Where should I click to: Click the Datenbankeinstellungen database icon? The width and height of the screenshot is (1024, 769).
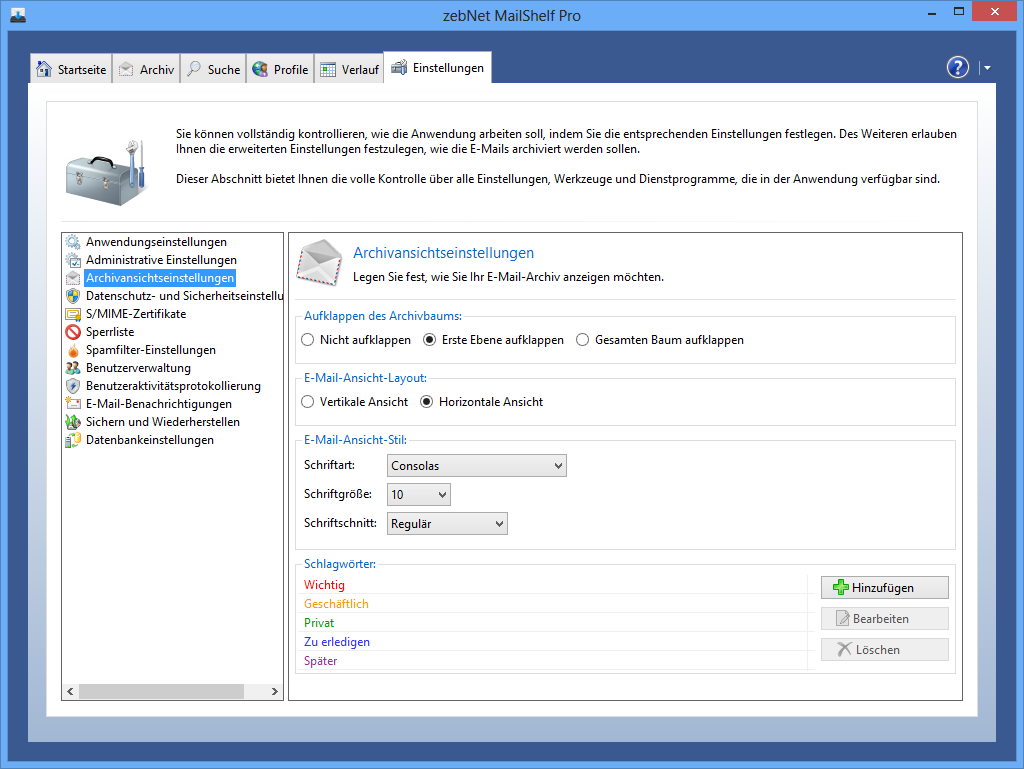(73, 440)
